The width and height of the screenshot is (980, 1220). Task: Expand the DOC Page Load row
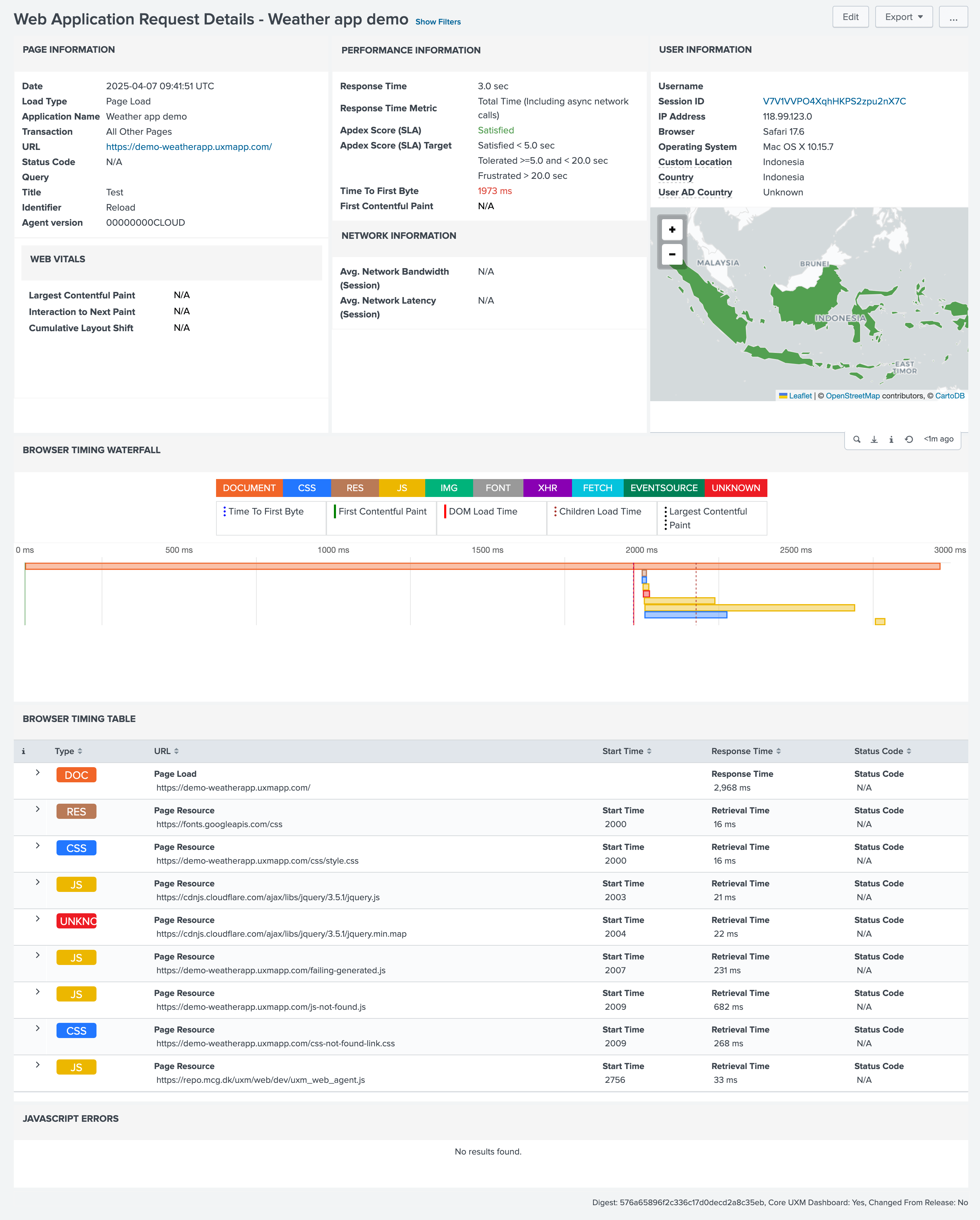click(38, 773)
